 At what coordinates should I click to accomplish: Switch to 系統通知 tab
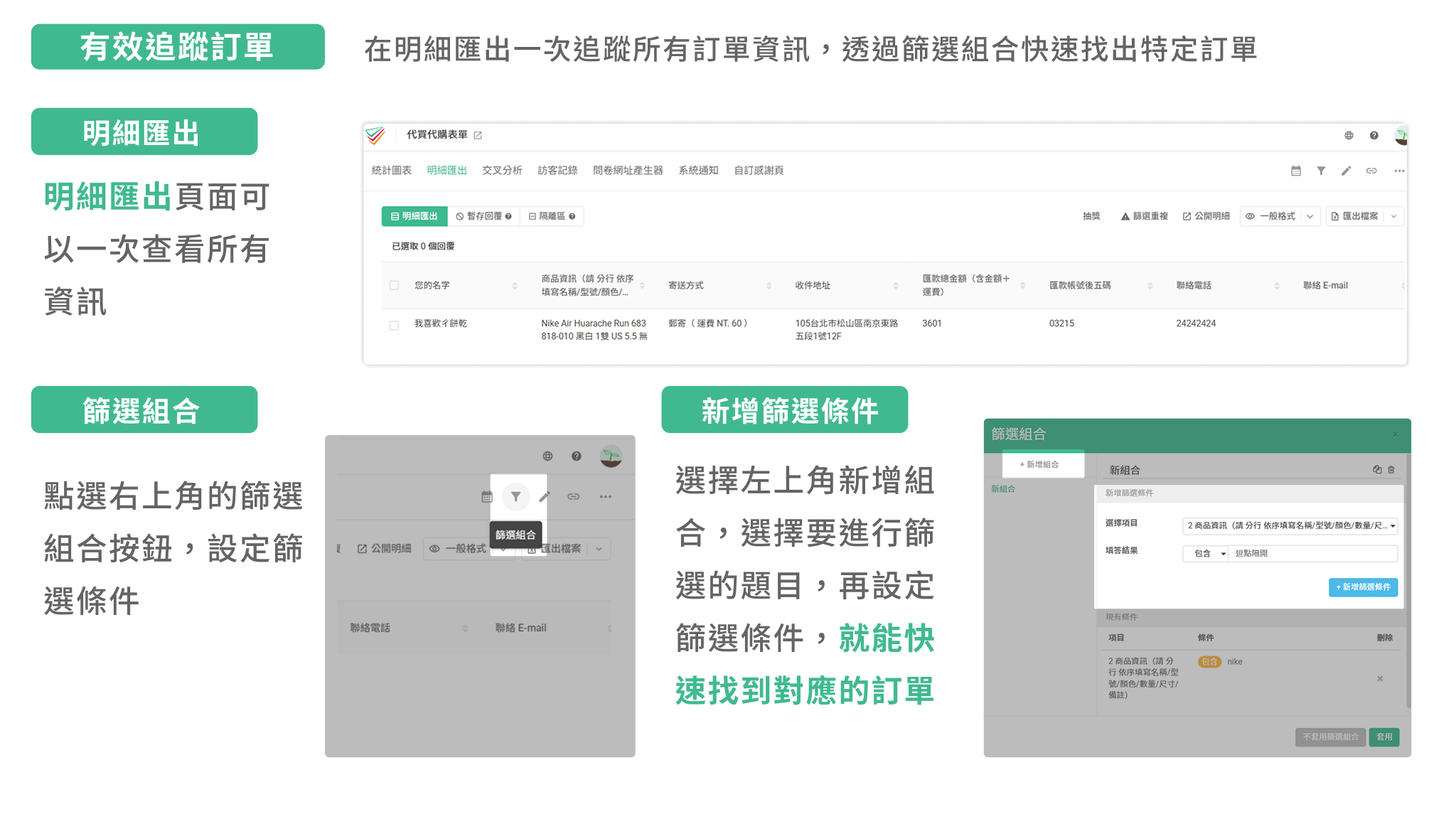(x=698, y=171)
